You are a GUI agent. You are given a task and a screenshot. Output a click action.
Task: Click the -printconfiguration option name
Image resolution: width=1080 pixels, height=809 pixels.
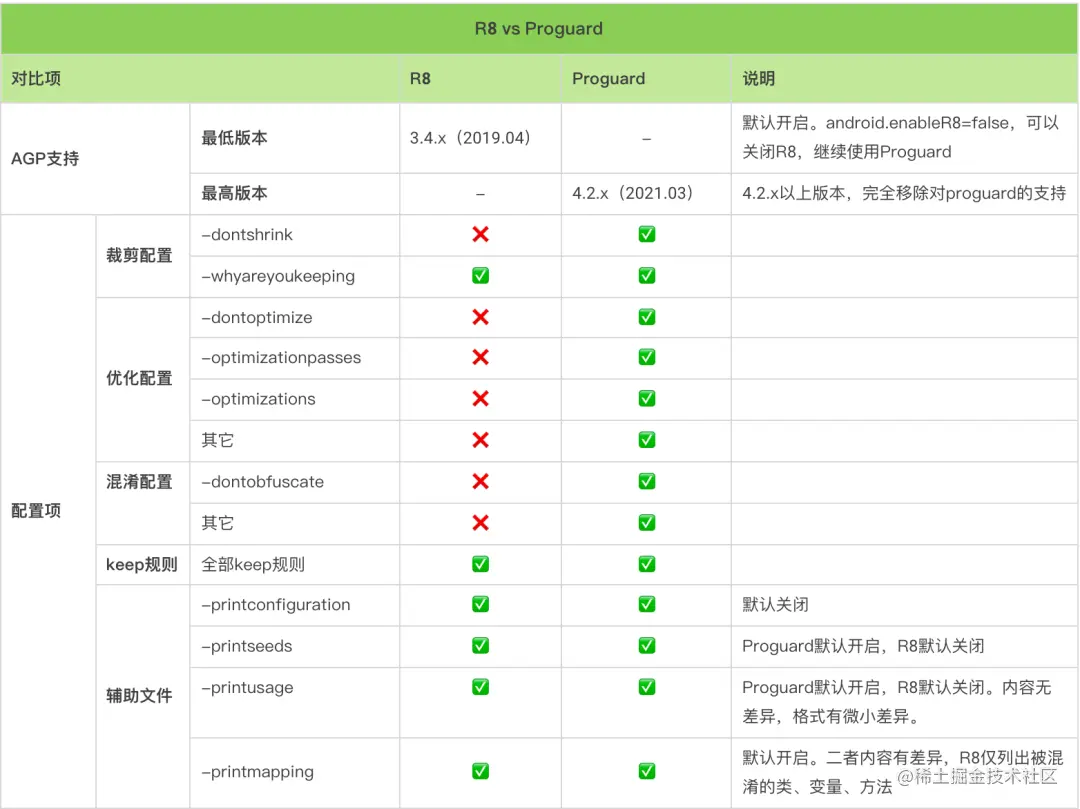(x=276, y=605)
